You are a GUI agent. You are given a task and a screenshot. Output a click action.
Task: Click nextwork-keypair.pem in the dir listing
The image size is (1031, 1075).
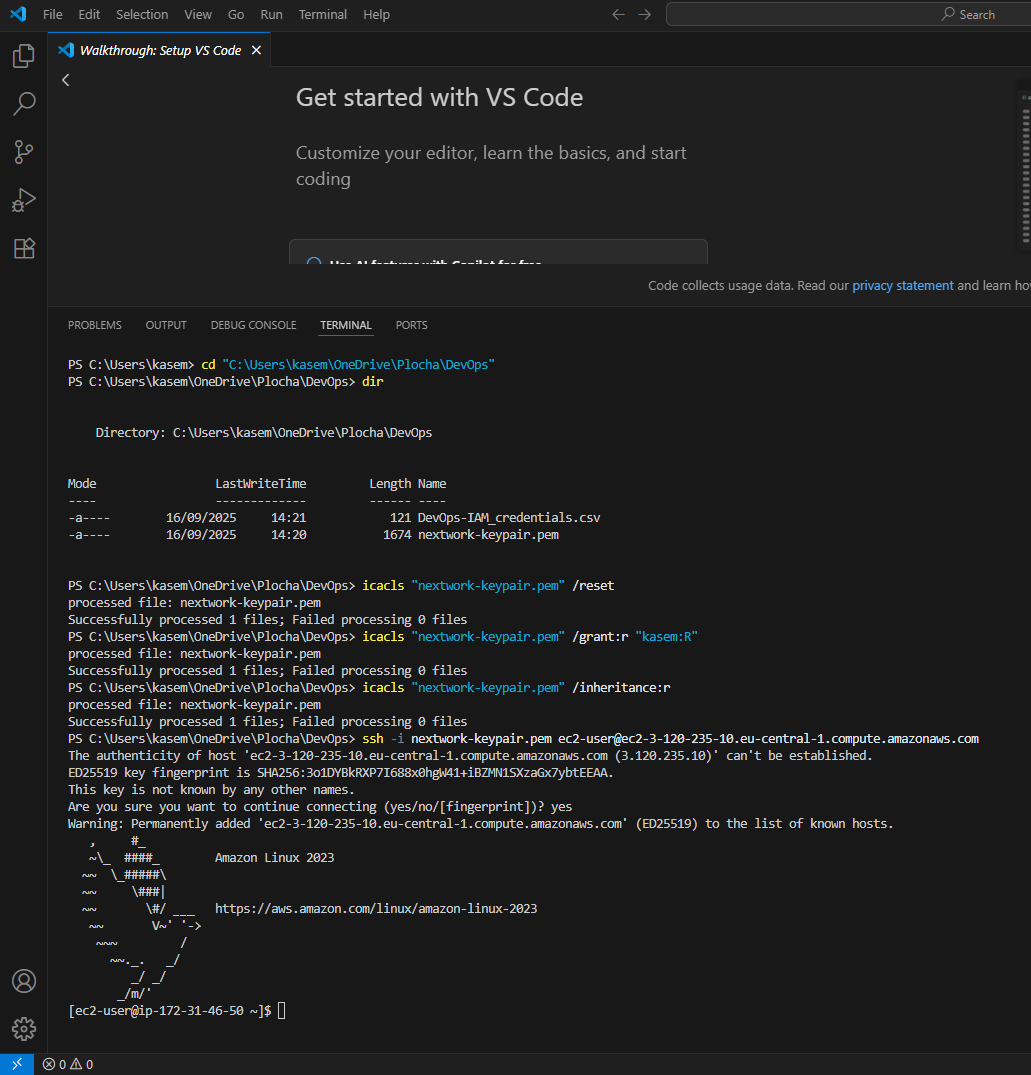(488, 535)
